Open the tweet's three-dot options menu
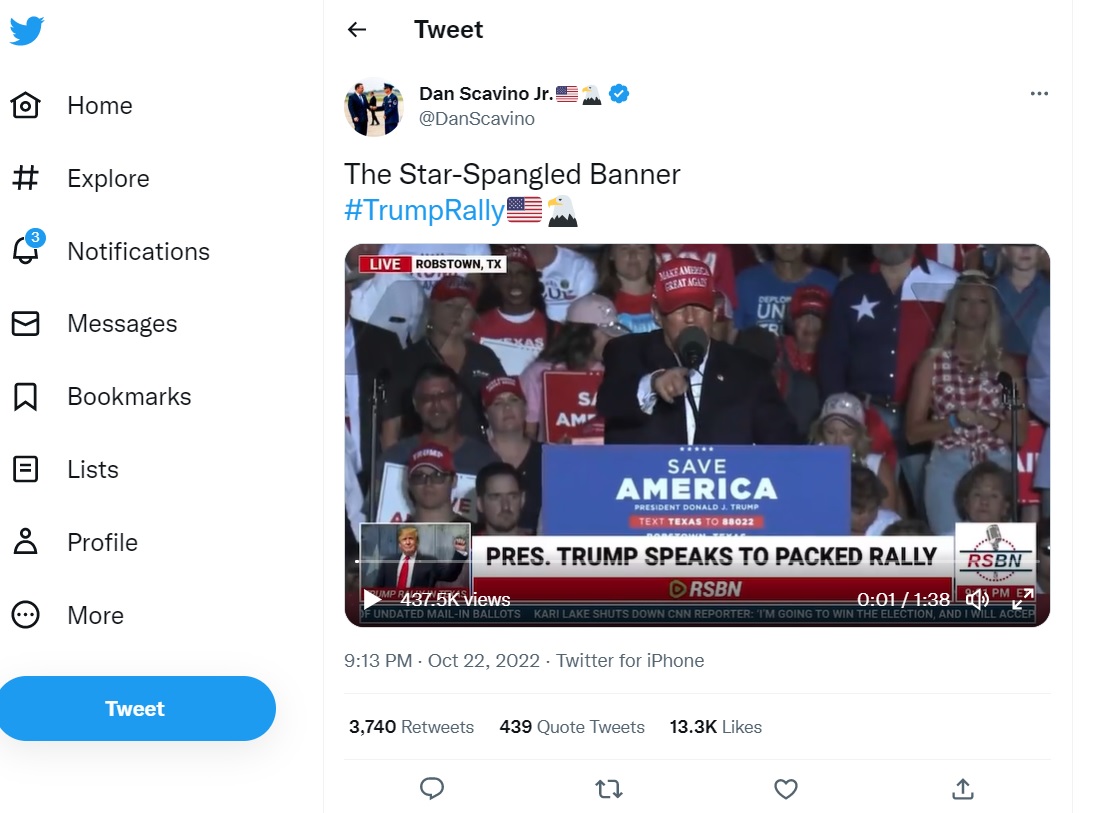The height and width of the screenshot is (813, 1097). [x=1040, y=93]
